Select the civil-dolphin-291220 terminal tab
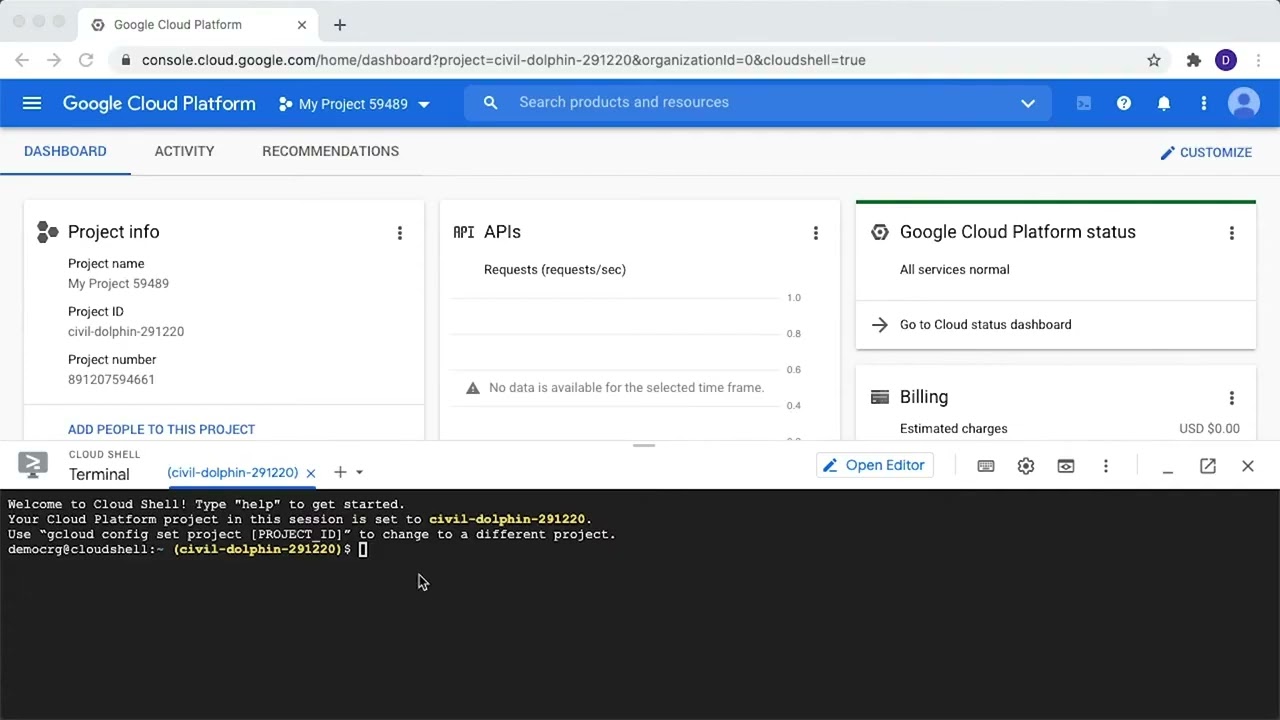 click(233, 472)
